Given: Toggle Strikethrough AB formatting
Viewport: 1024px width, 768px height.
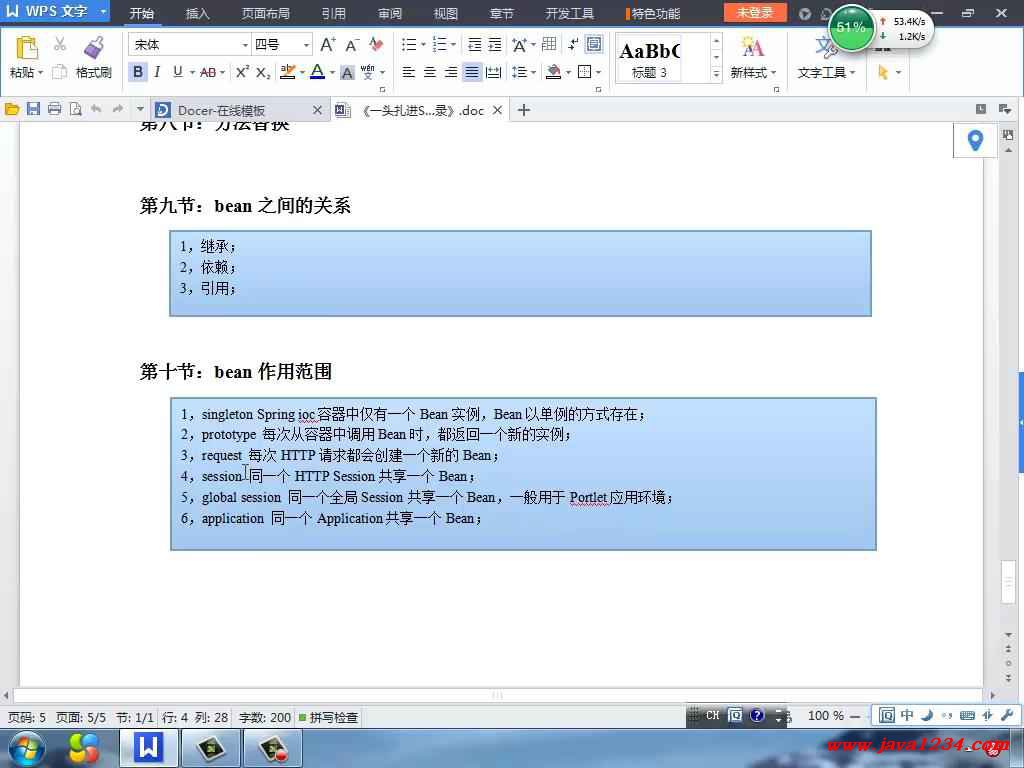Looking at the screenshot, I should click(x=208, y=72).
